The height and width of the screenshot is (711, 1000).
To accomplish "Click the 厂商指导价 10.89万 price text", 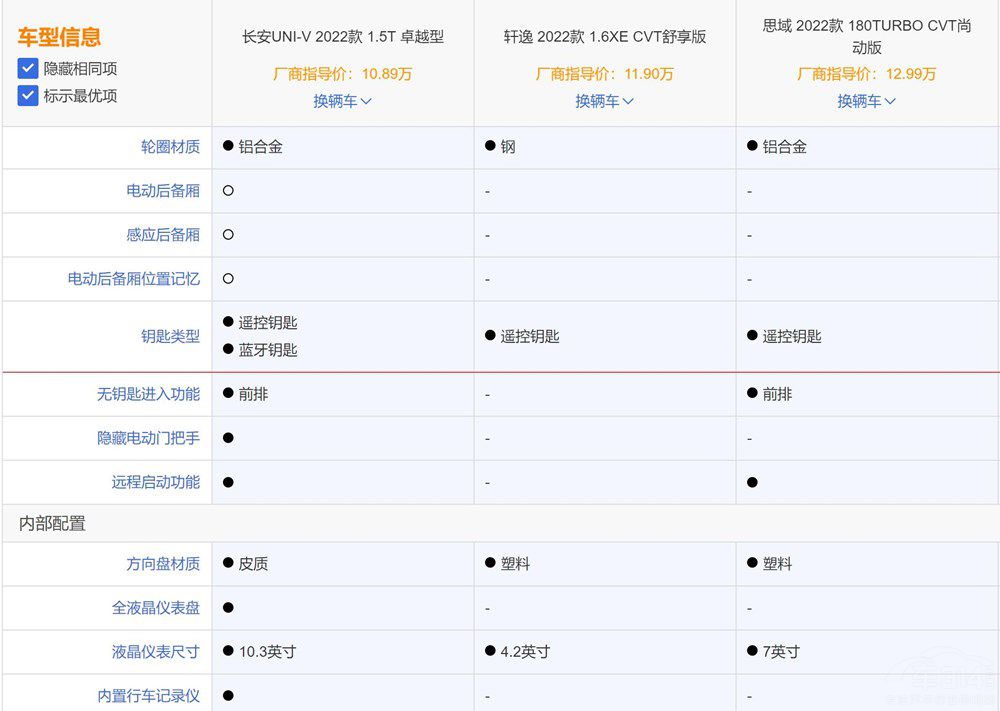I will click(342, 74).
